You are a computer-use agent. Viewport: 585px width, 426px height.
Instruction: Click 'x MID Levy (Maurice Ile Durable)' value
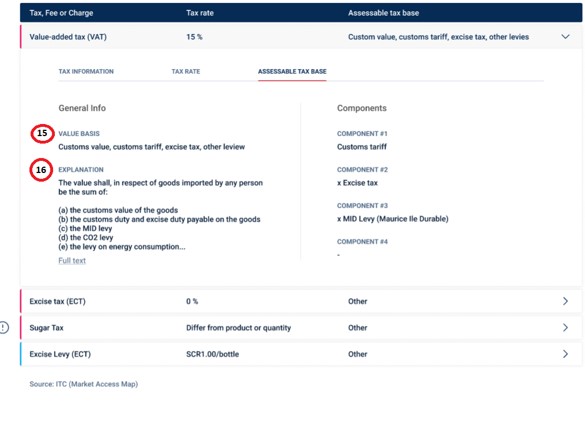click(x=392, y=219)
